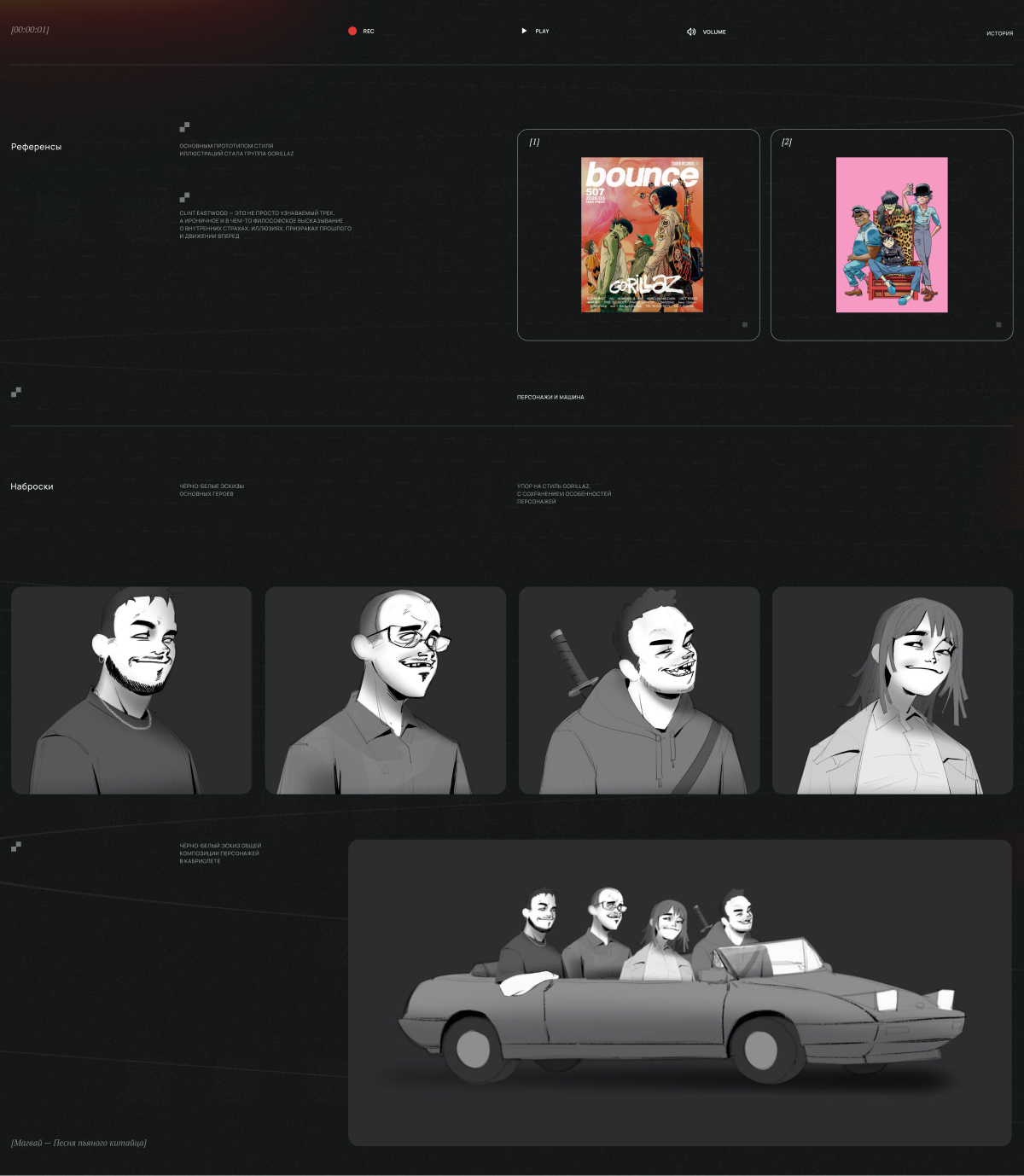
Task: Click the small square marker in card [1]
Action: tap(745, 324)
